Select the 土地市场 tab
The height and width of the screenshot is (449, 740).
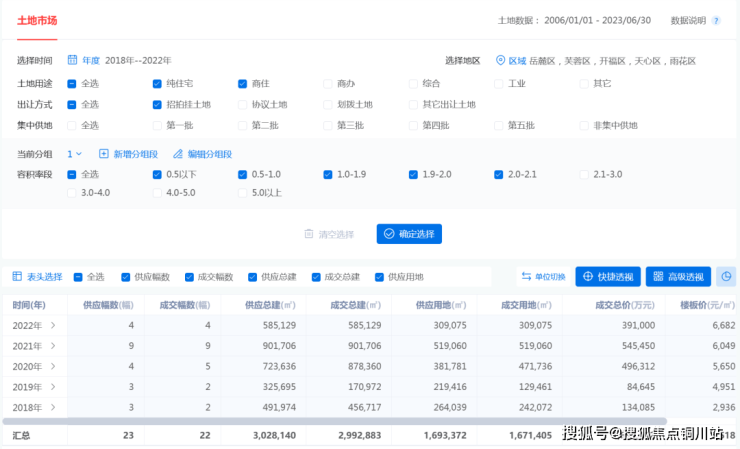point(37,19)
